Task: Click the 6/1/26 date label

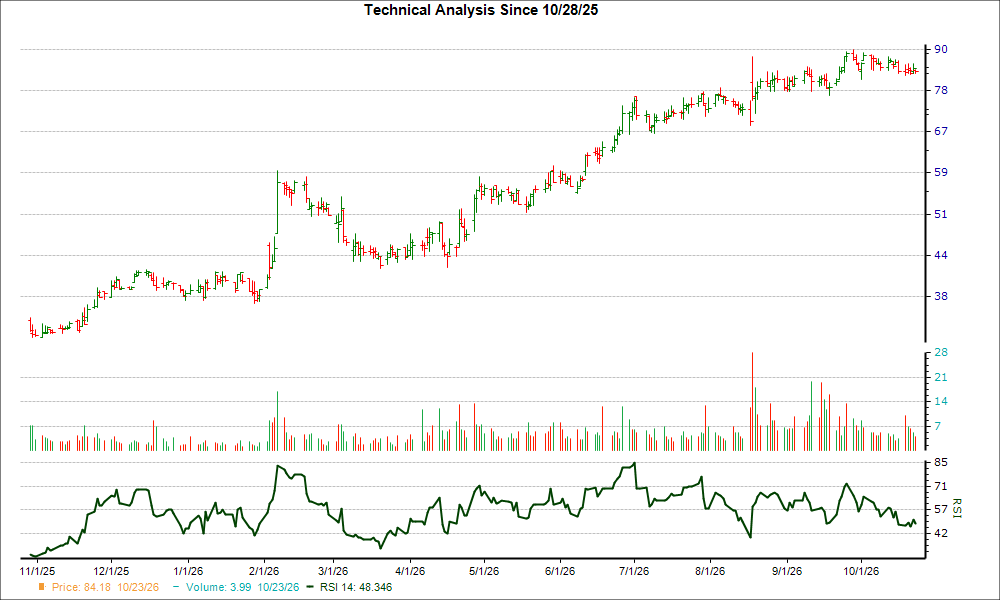Action: pos(559,571)
